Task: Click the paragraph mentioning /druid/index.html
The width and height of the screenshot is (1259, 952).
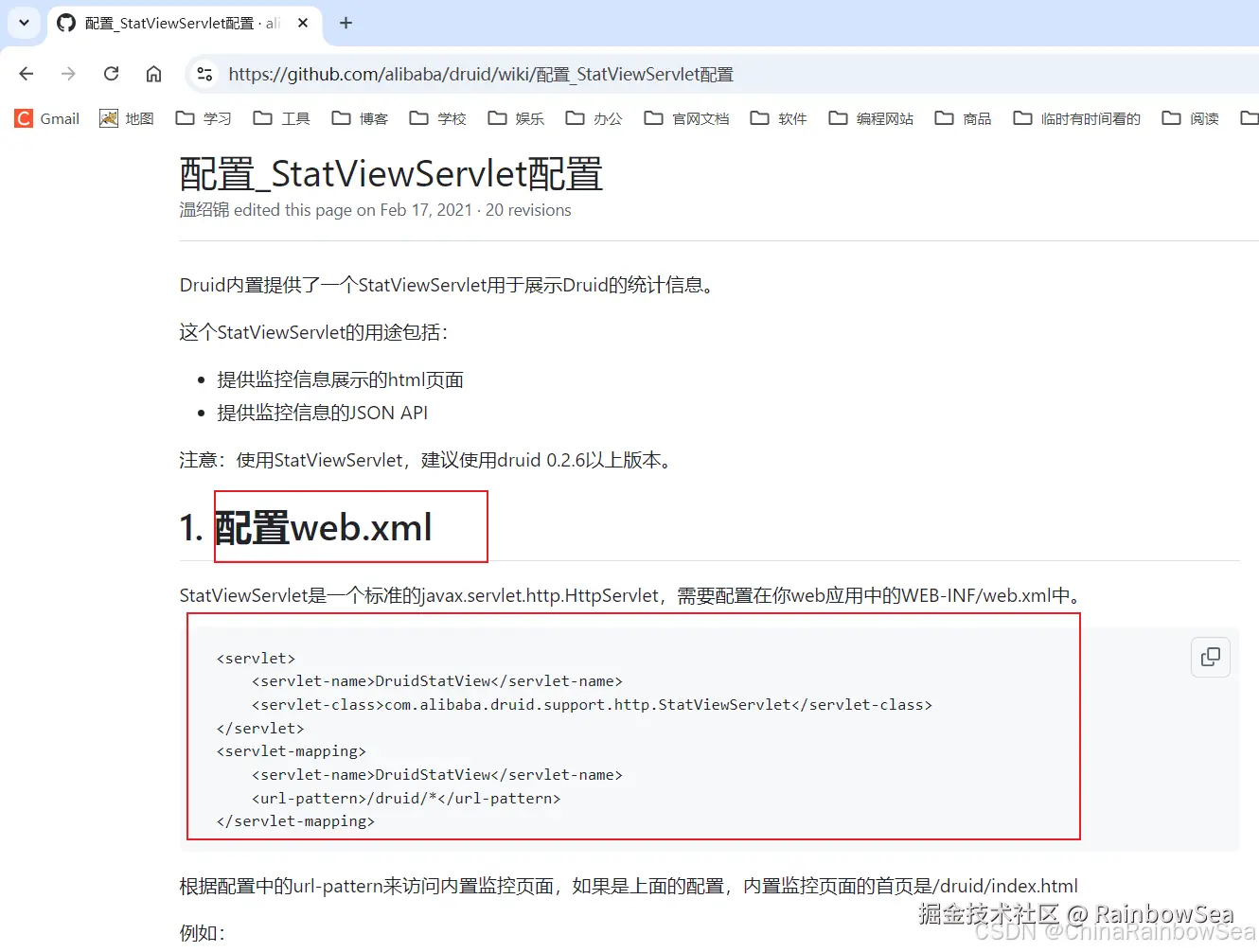Action: [x=629, y=886]
